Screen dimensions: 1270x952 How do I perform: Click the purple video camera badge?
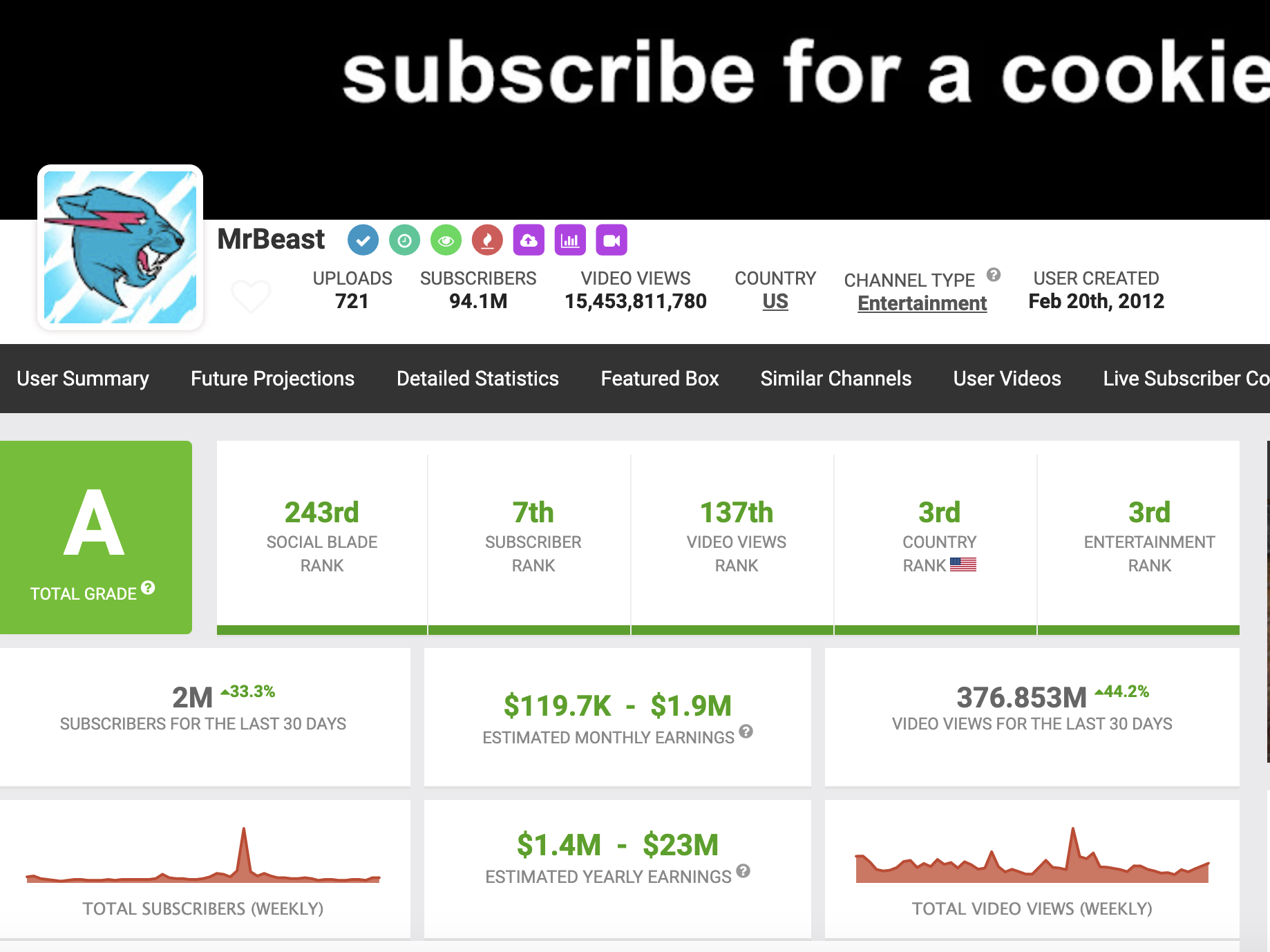coord(612,240)
